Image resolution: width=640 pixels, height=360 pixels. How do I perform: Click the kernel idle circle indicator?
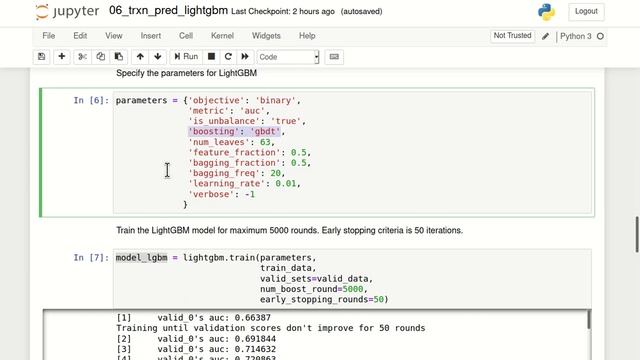600,36
